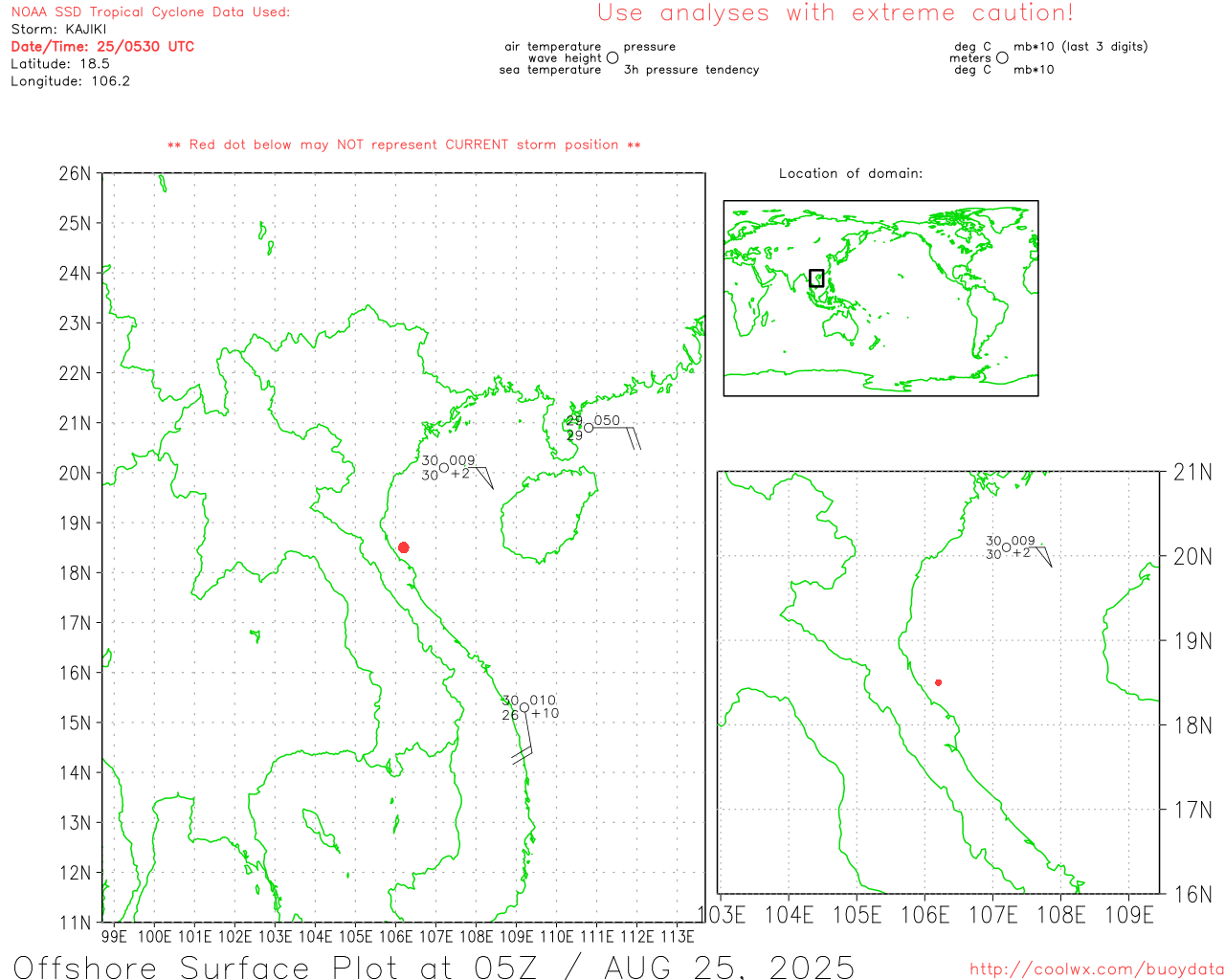
Task: Click the 14N latitude axis label
Action: (x=75, y=773)
